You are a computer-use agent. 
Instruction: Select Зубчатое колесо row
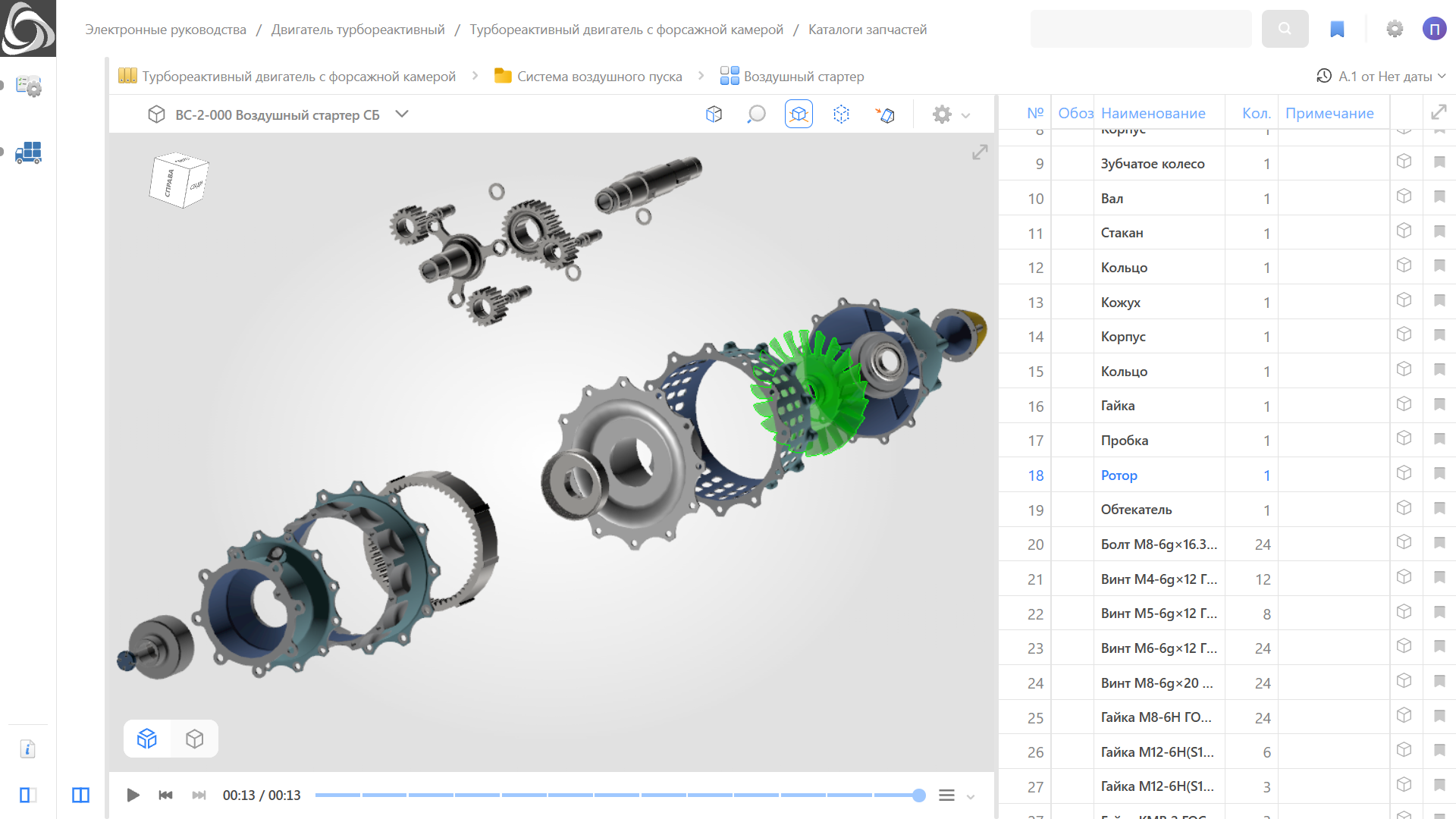(1226, 164)
